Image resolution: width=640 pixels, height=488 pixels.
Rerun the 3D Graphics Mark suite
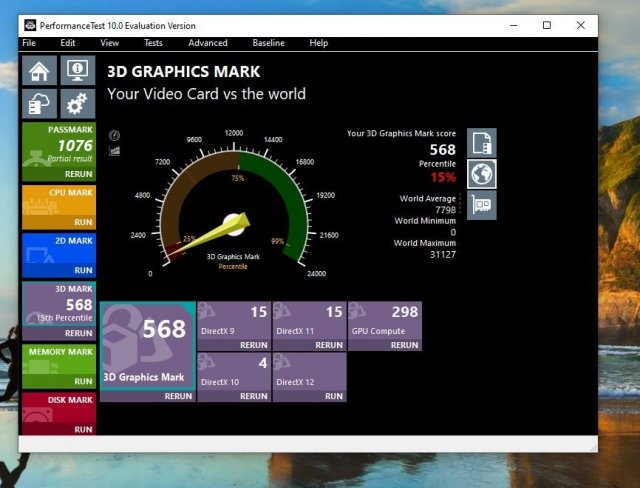click(178, 396)
